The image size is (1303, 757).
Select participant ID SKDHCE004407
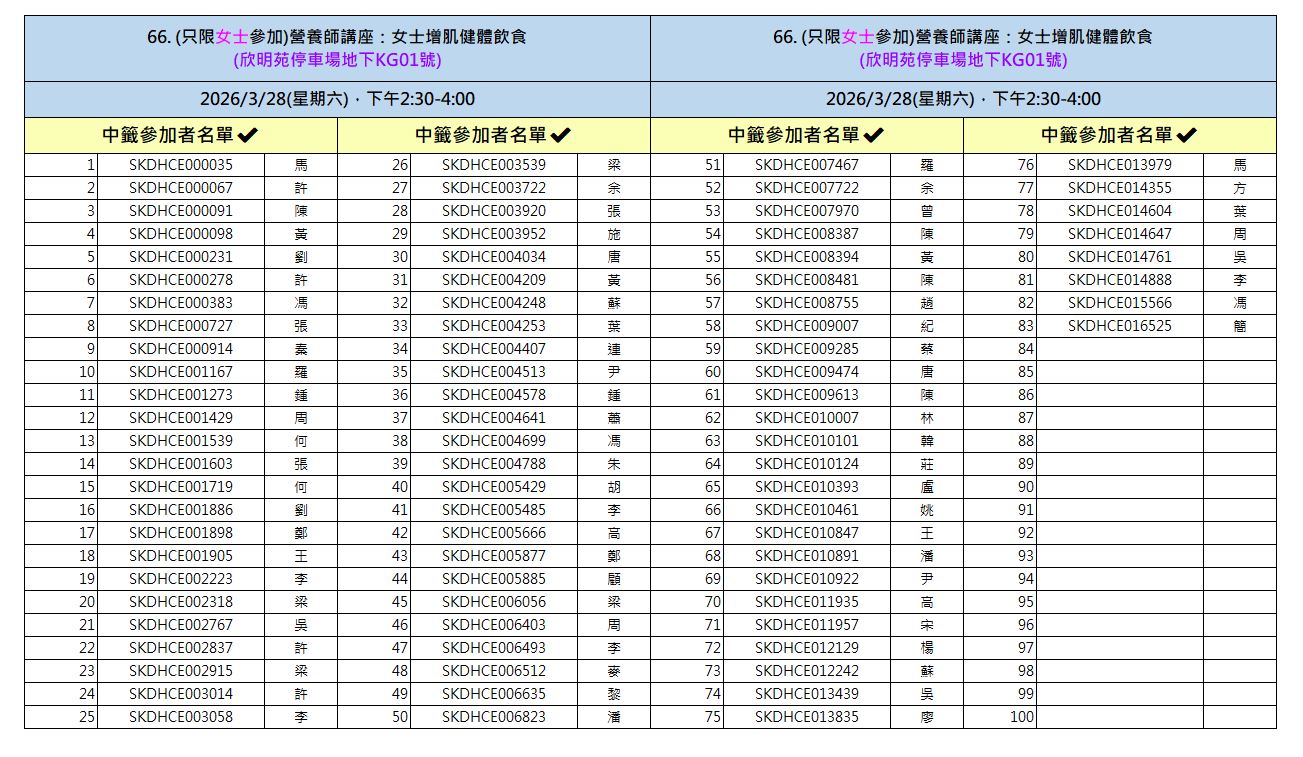494,349
